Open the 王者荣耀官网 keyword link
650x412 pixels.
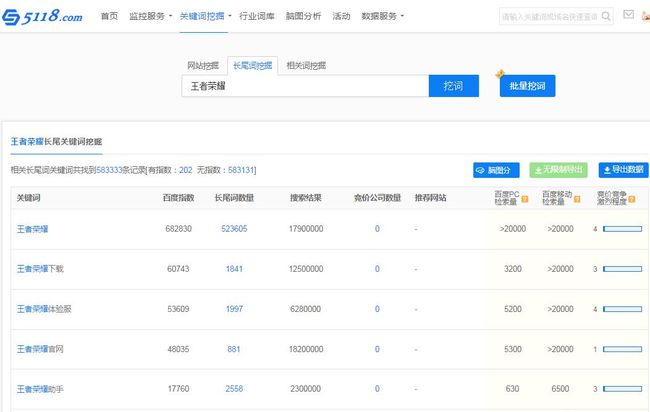[x=40, y=349]
